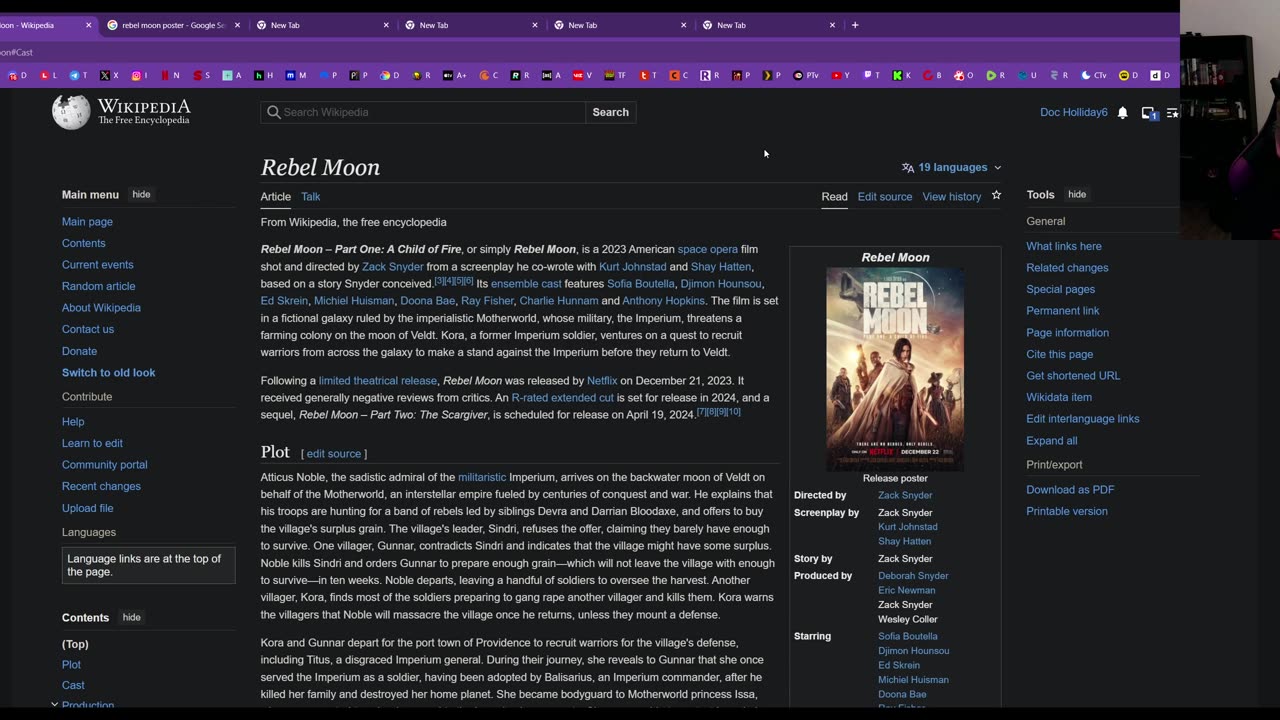Image resolution: width=1280 pixels, height=720 pixels.
Task: Jump to Plot in Contents
Action: [71, 664]
